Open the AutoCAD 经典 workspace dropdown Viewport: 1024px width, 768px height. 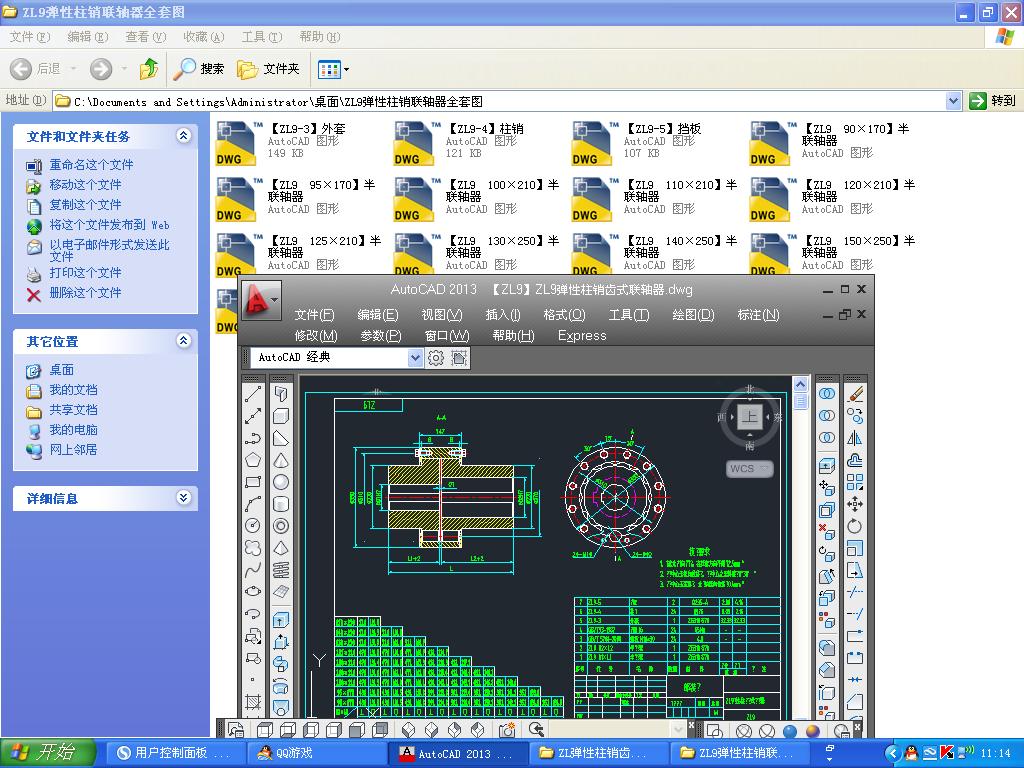[x=416, y=358]
